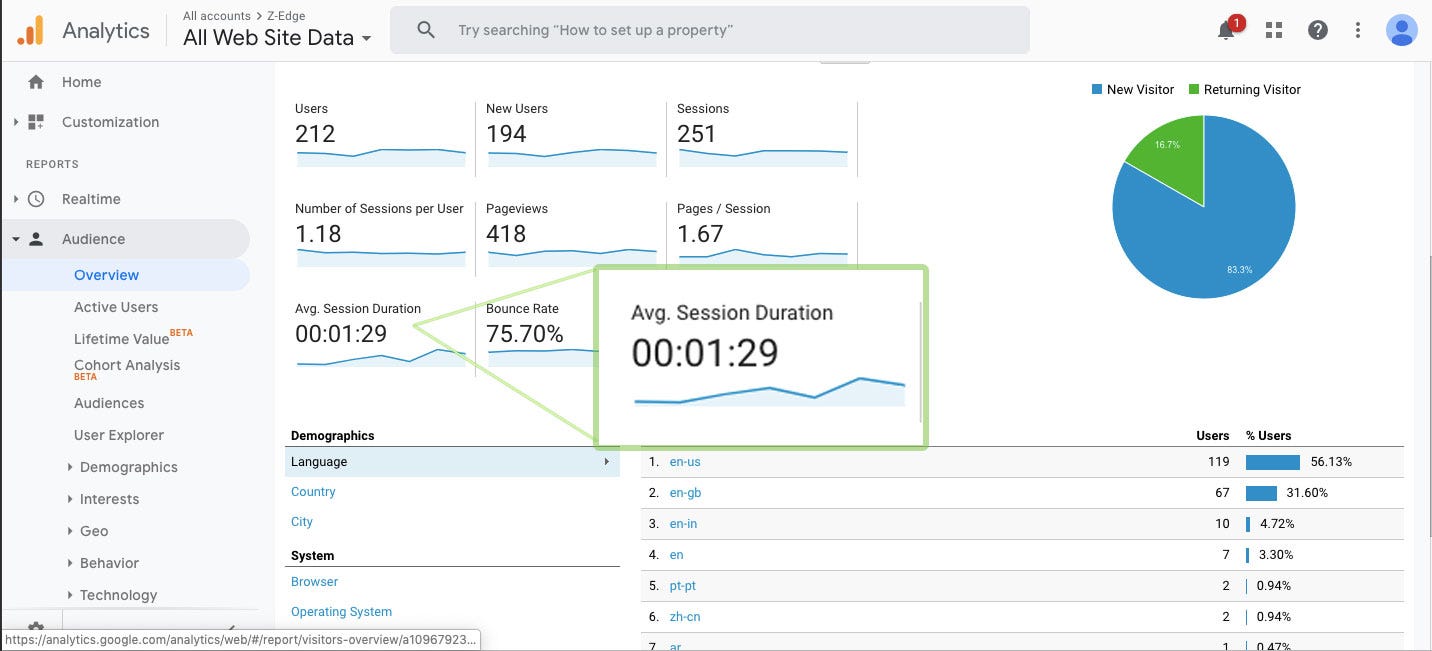1432x651 pixels.
Task: Open the Google apps grid
Action: [x=1273, y=30]
